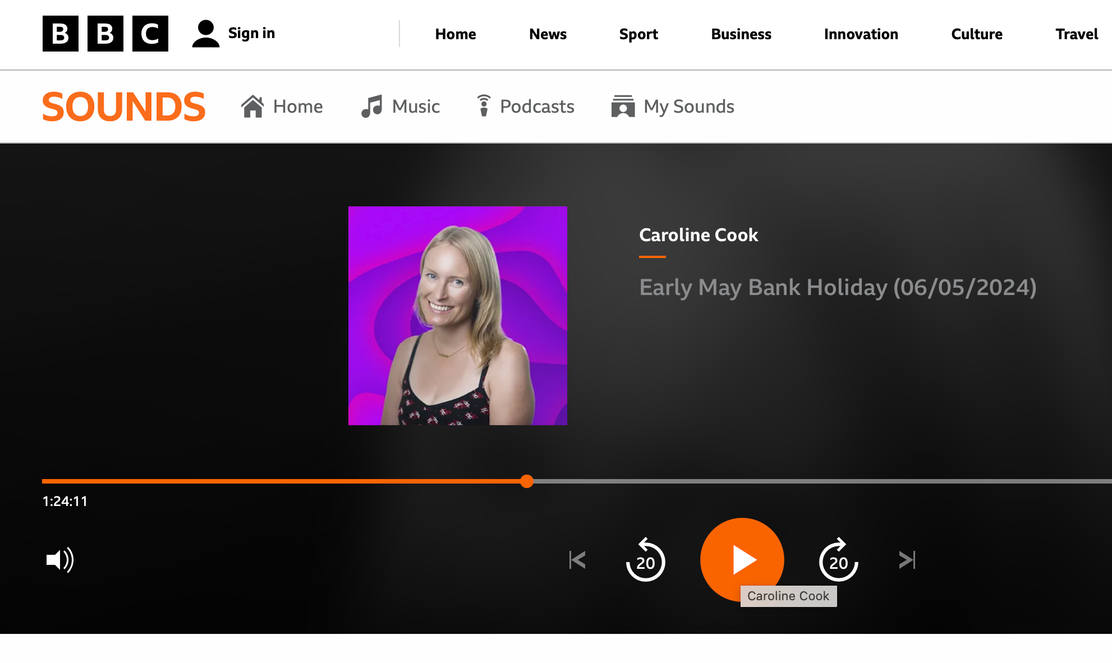The width and height of the screenshot is (1112, 663).
Task: Seek ahead on the grey progress track
Action: click(823, 481)
